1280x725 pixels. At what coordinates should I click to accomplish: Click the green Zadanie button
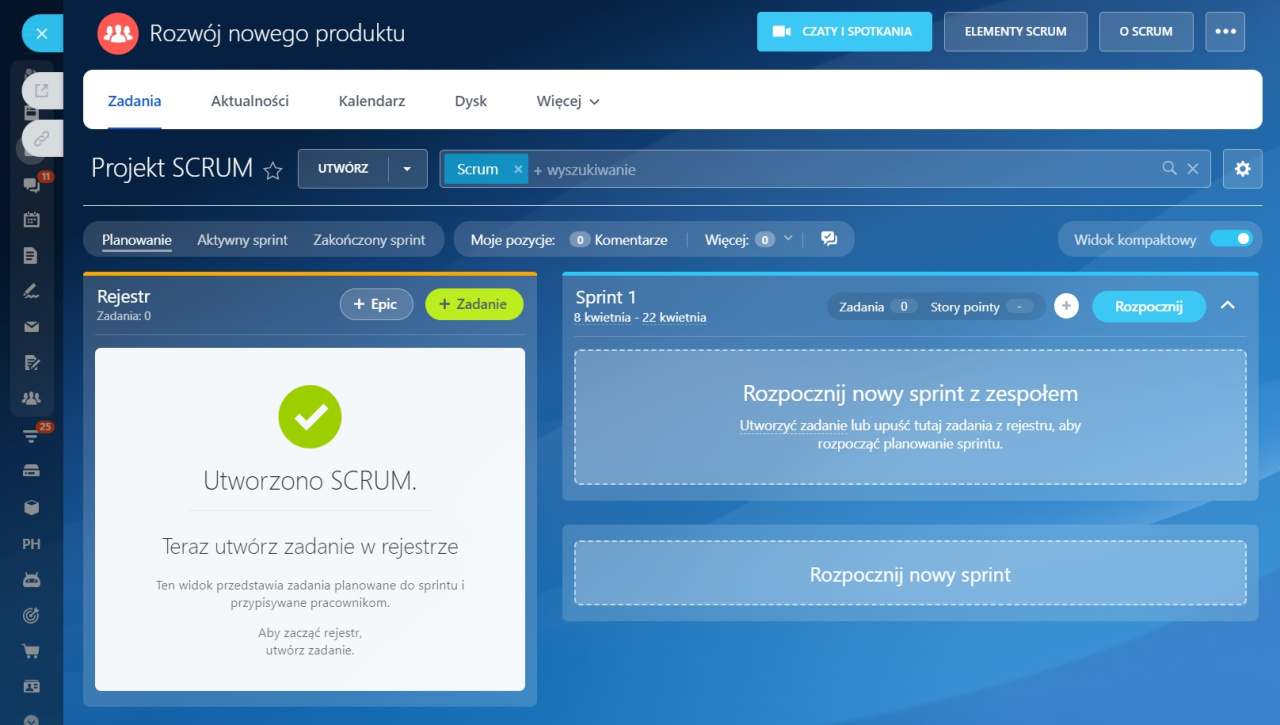(x=473, y=304)
